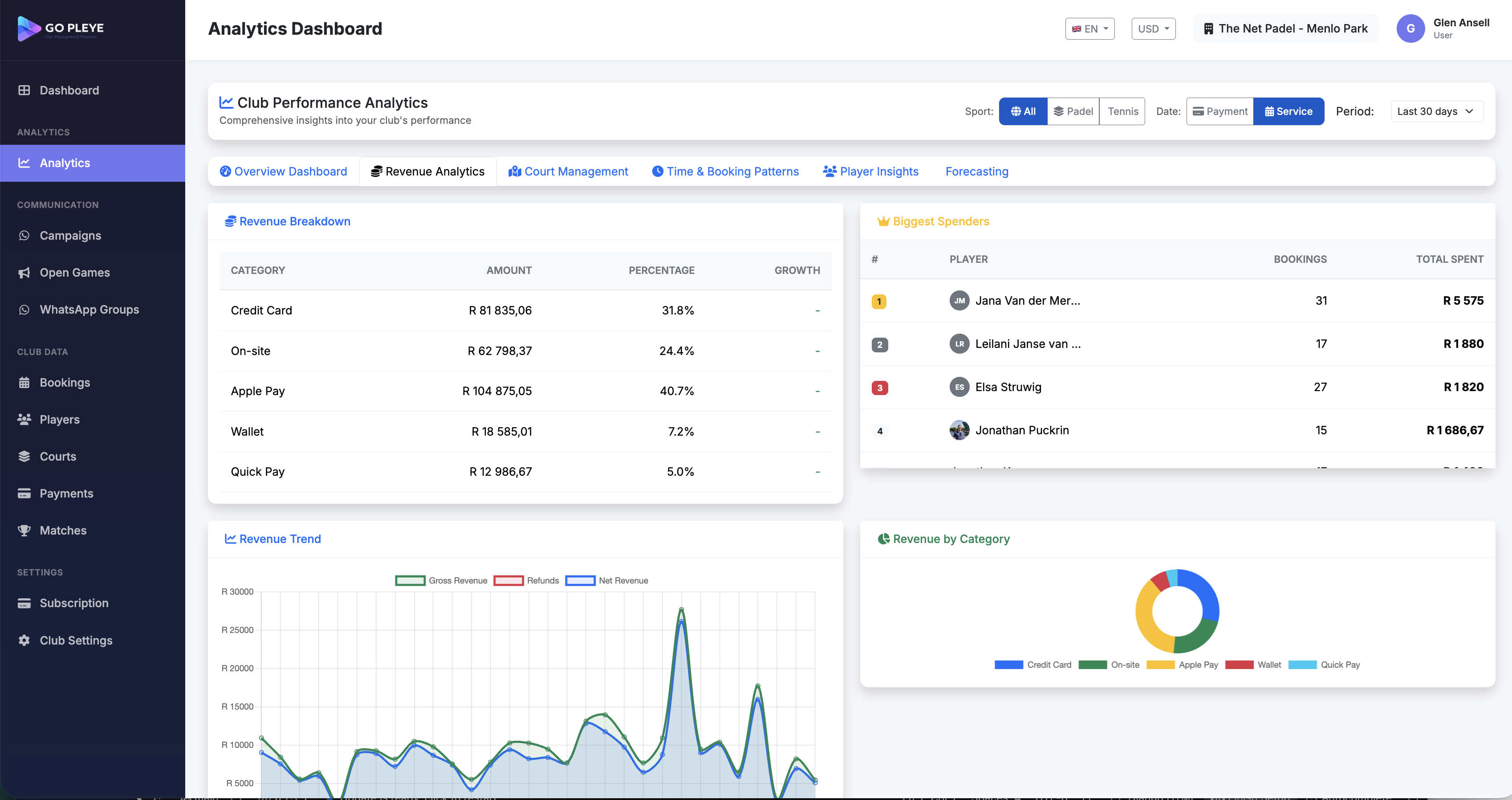Select Jonathan Puckrin's profile photo
Viewport: 1512px width, 800px height.
959,430
